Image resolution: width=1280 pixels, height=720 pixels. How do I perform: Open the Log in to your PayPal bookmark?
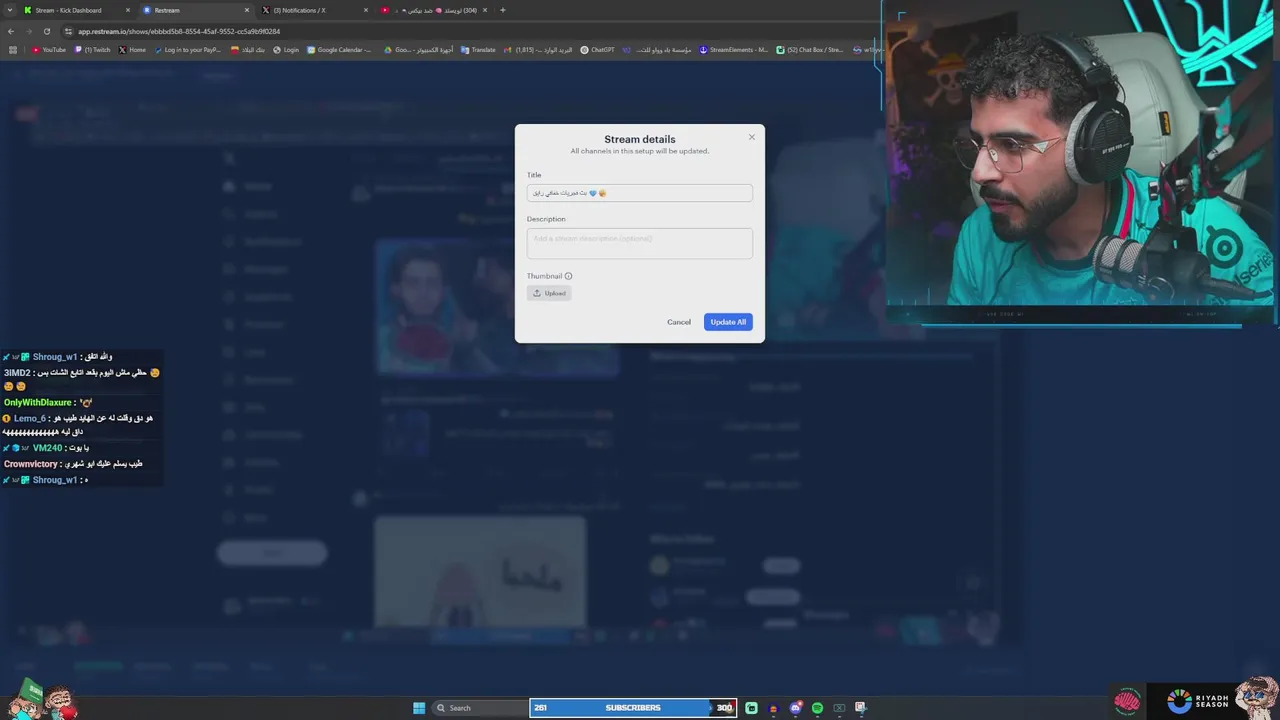tap(188, 50)
